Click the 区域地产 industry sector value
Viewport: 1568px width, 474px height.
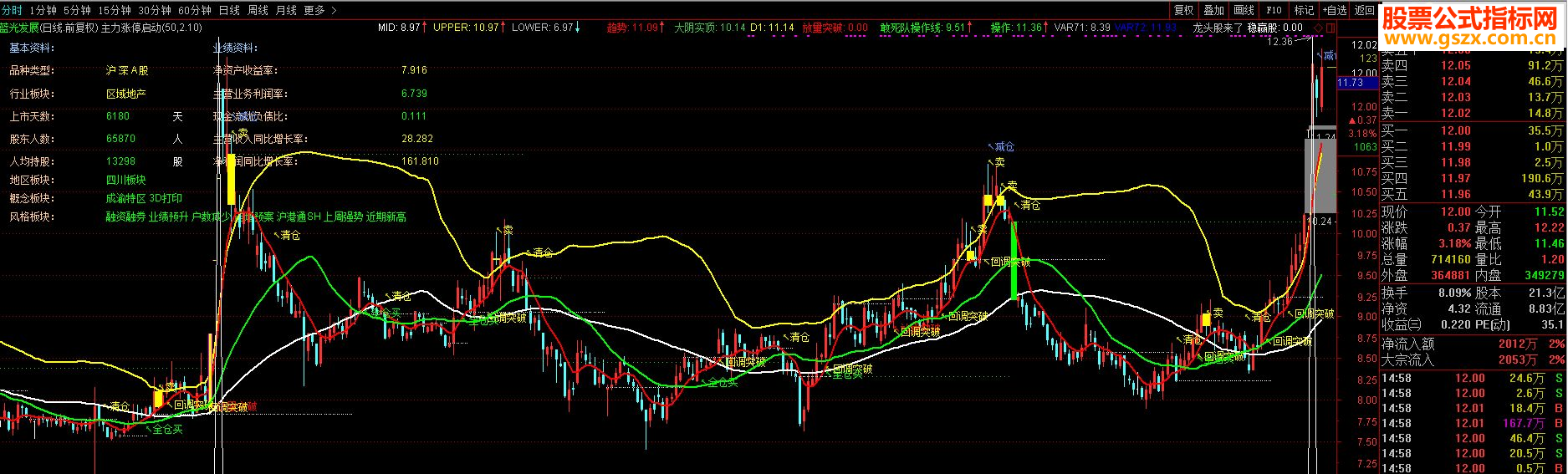126,94
